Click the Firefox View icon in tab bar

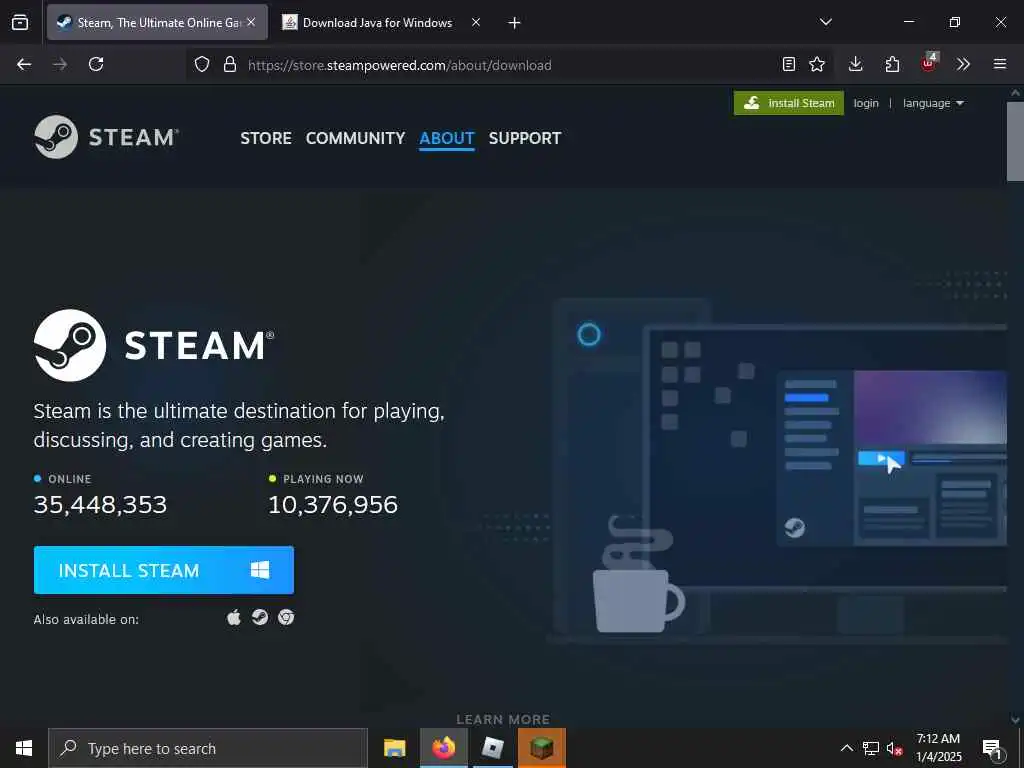[20, 23]
